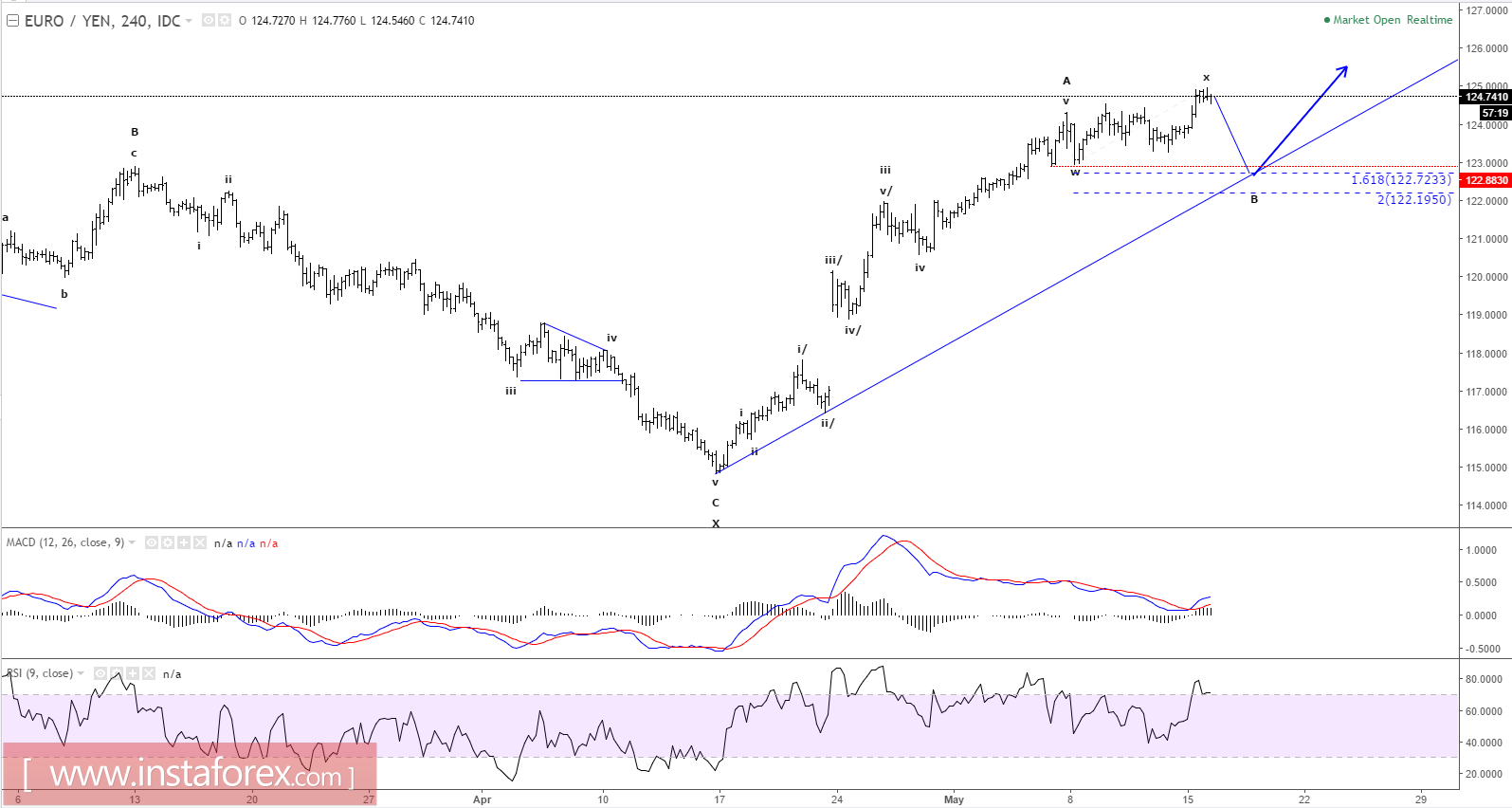
Task: Click the May date on time axis
Action: (x=954, y=799)
